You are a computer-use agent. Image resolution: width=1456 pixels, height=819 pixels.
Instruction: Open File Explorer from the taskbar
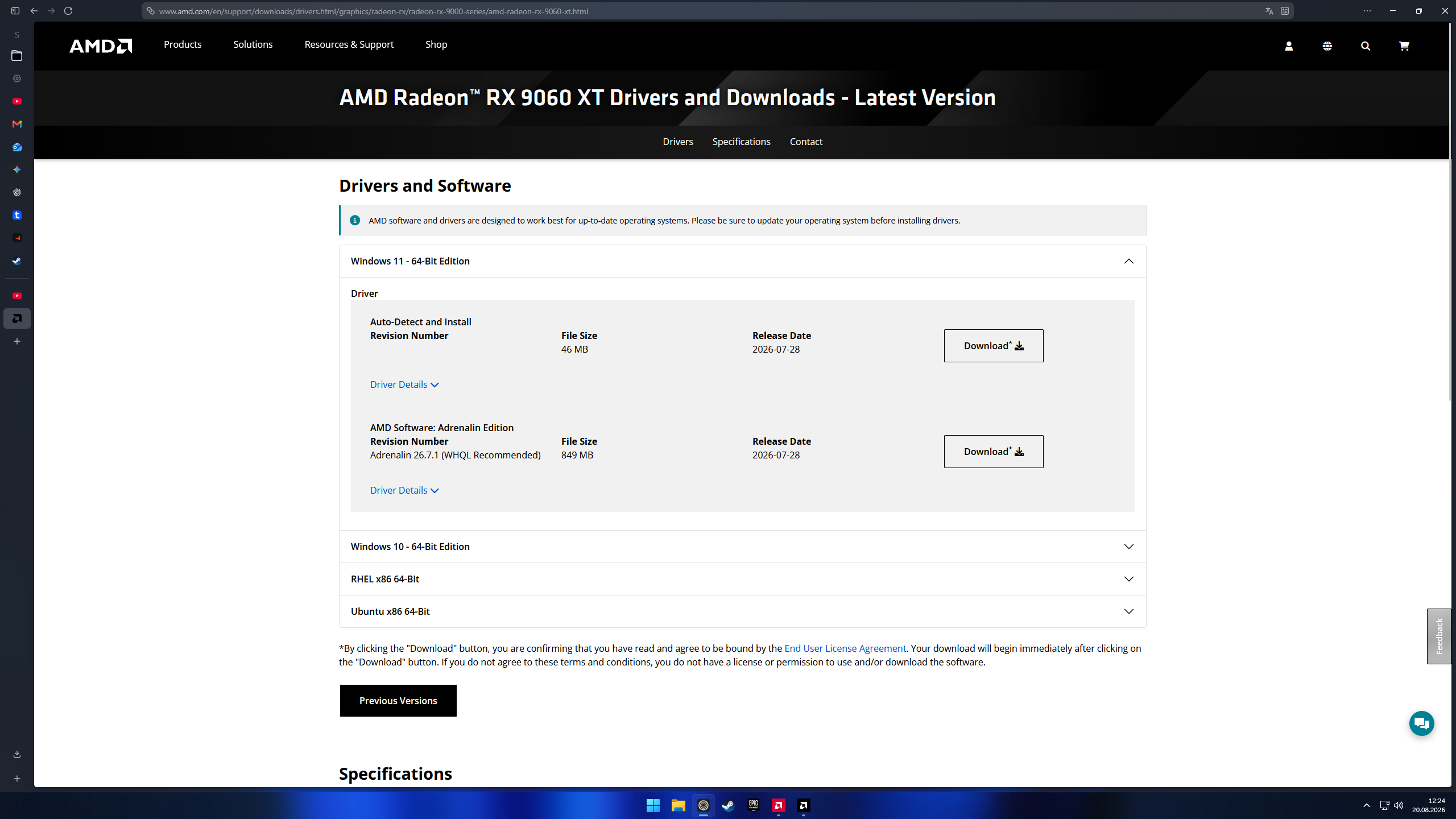(679, 805)
